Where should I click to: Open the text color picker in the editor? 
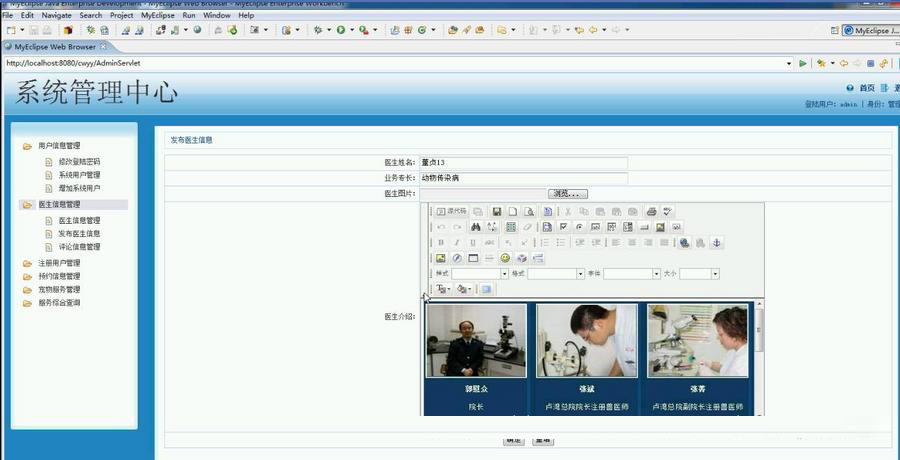tap(443, 289)
